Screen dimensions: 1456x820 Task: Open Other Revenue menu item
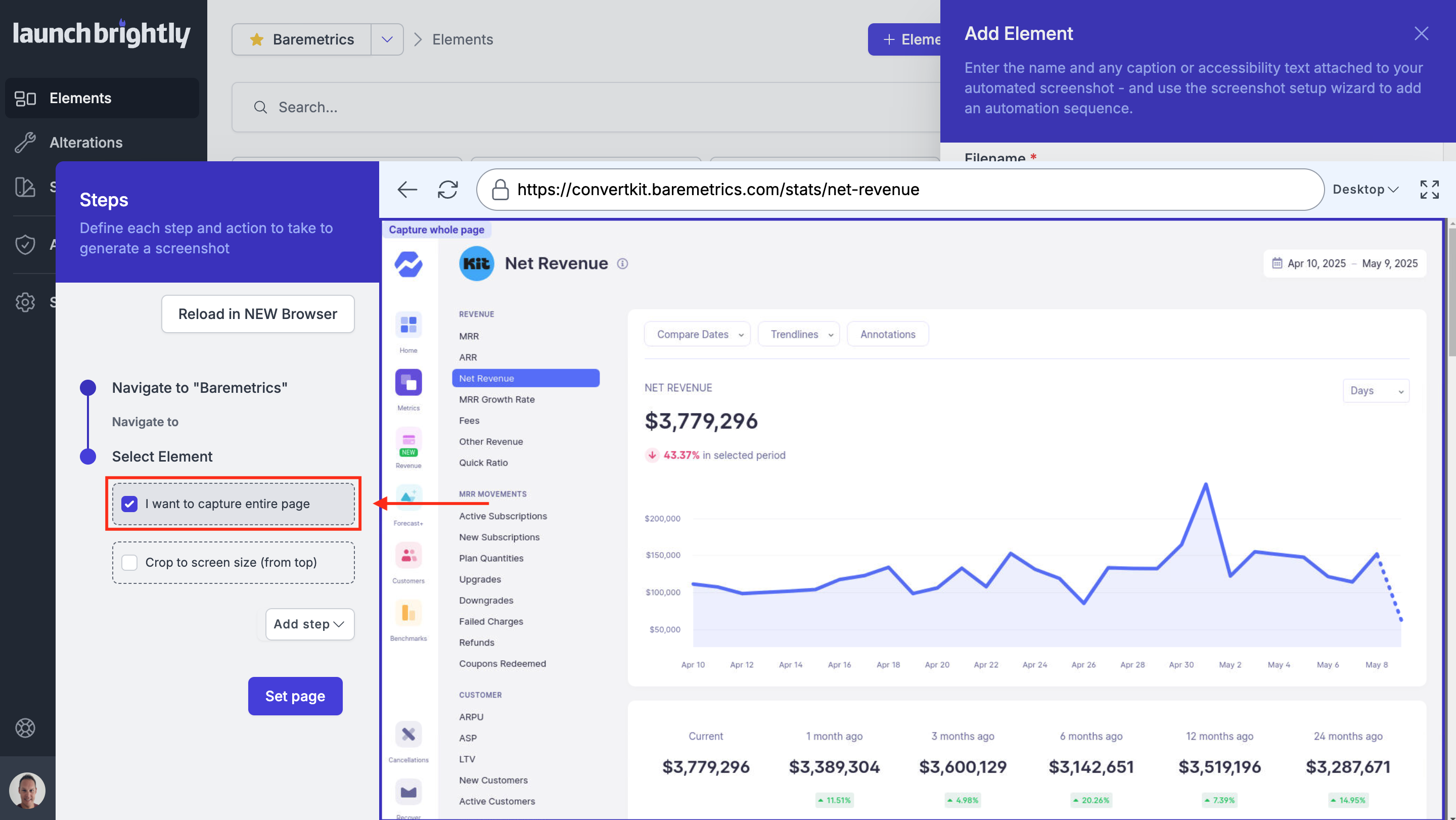point(490,441)
